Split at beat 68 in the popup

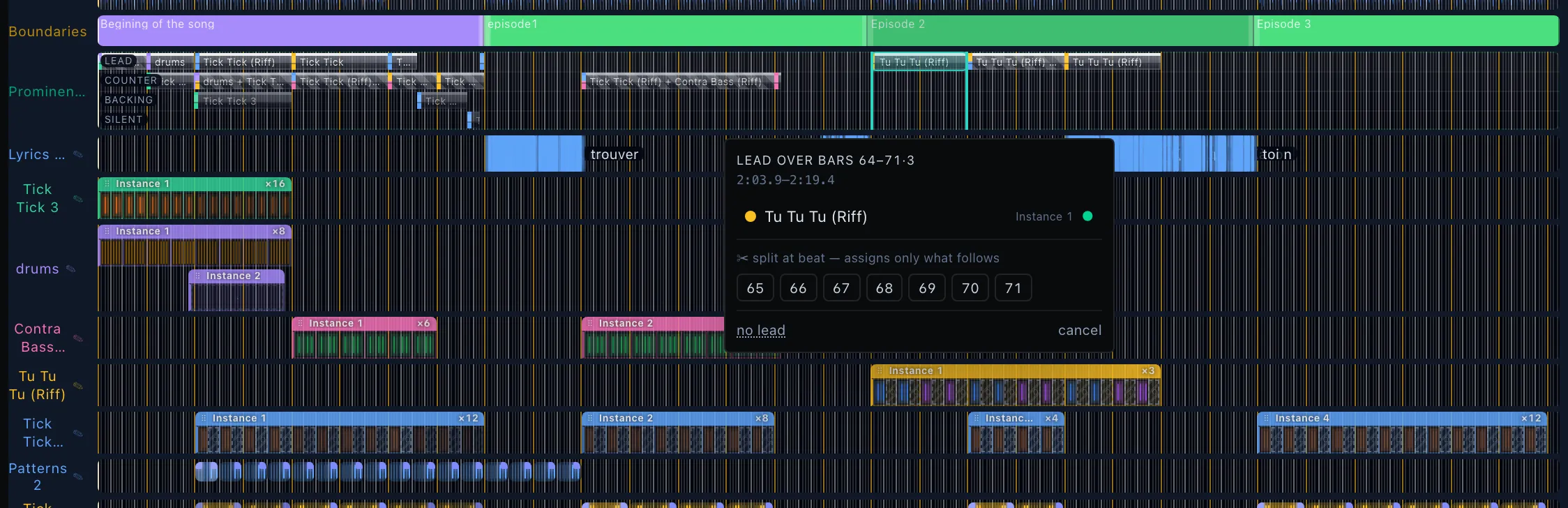click(884, 287)
